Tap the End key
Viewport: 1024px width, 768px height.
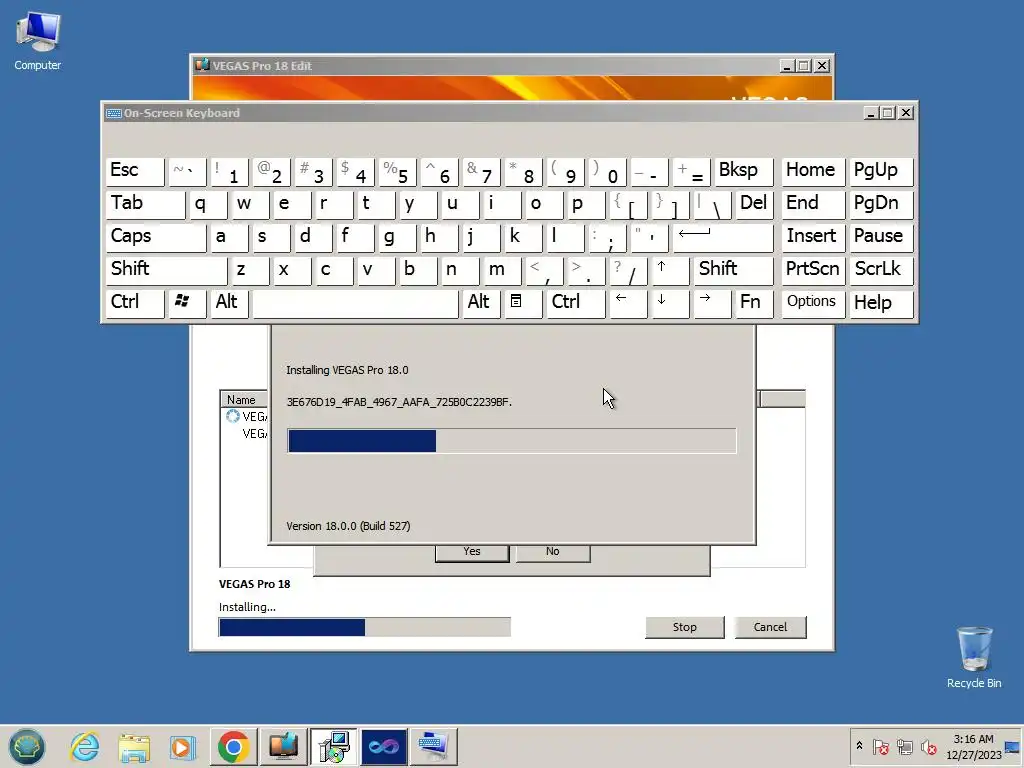(813, 204)
